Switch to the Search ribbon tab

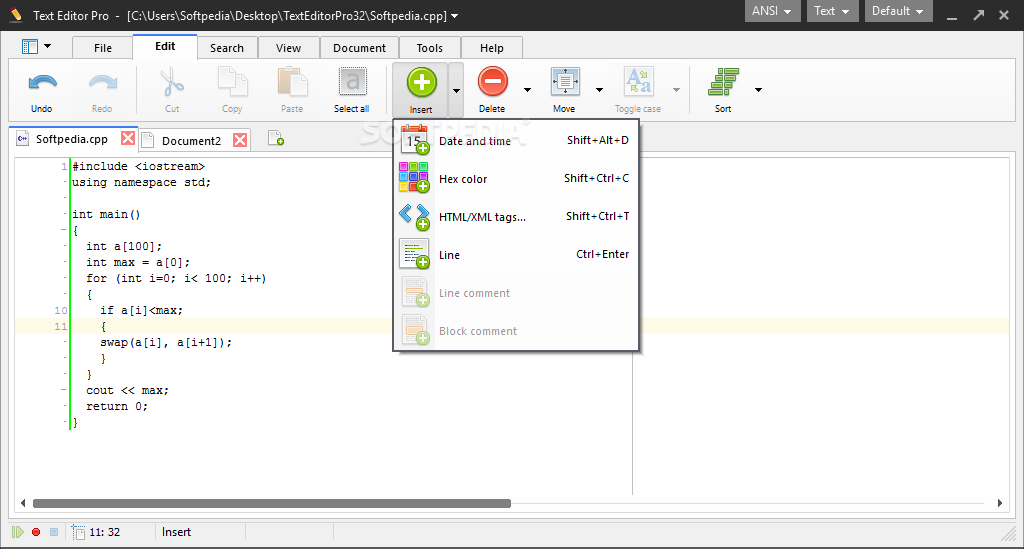pyautogui.click(x=227, y=48)
